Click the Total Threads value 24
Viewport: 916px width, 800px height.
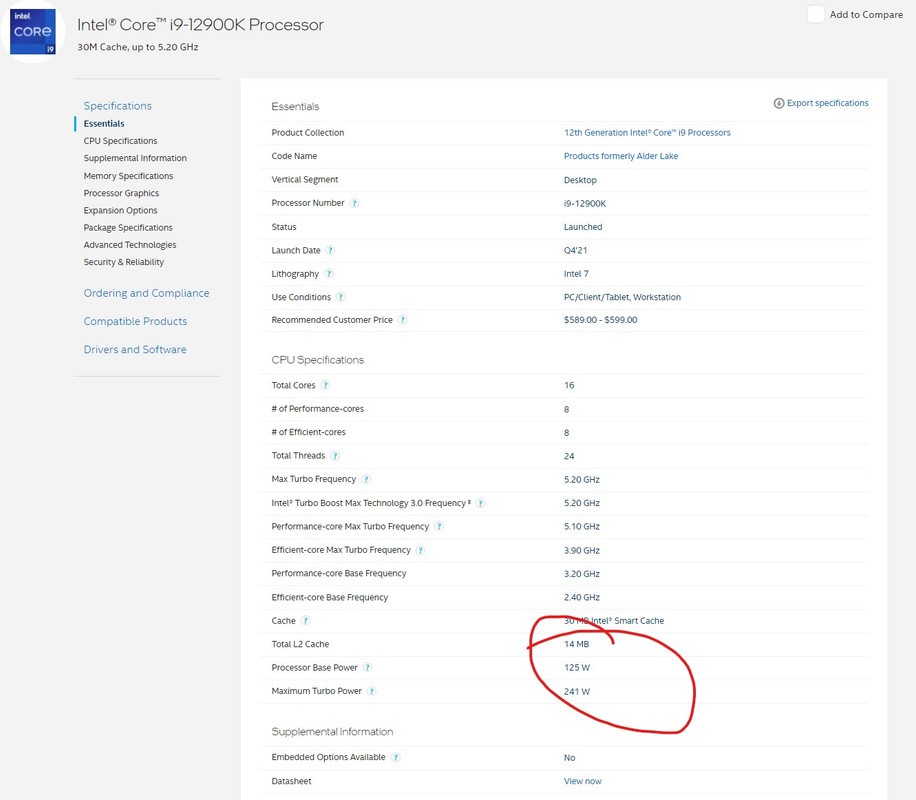click(x=569, y=456)
